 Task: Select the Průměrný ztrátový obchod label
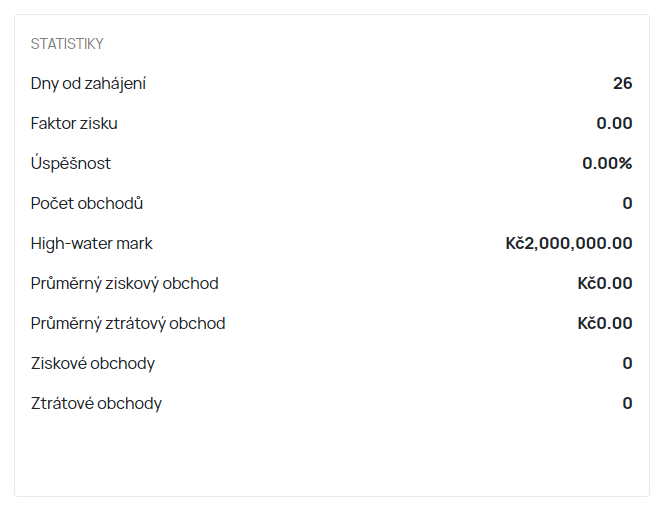point(128,323)
